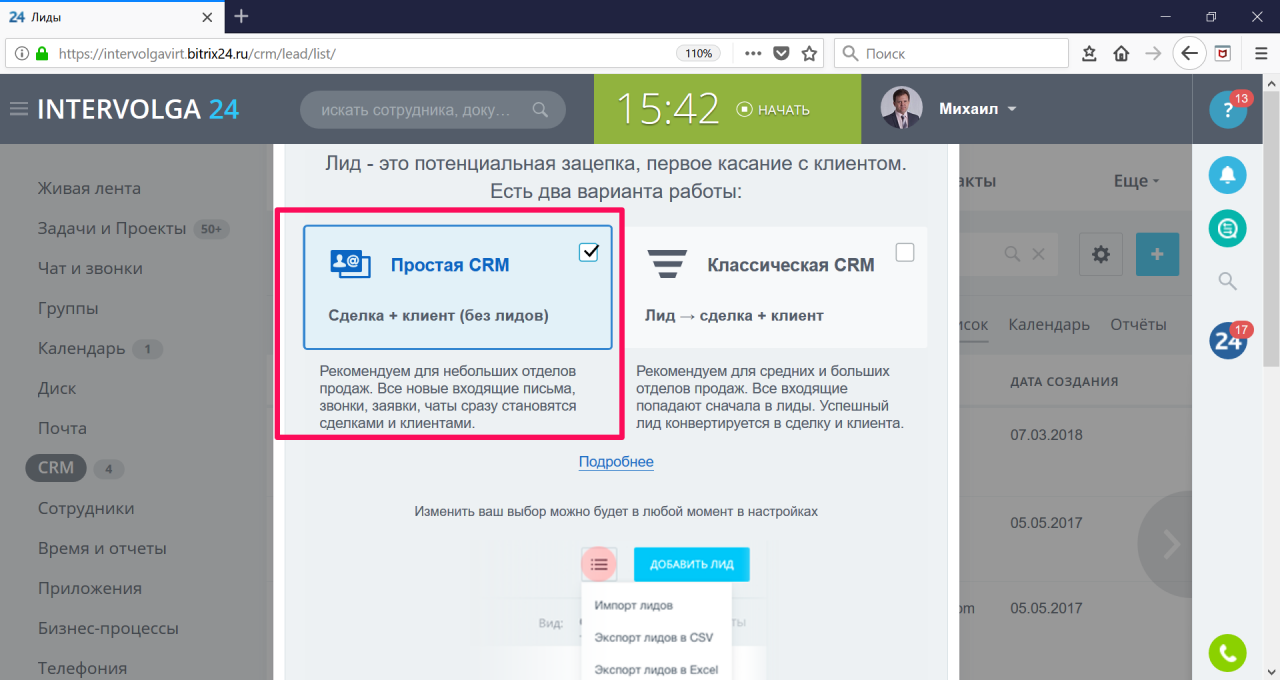The width and height of the screenshot is (1280, 680).
Task: Click the Simple CRM contact card icon
Action: [350, 265]
